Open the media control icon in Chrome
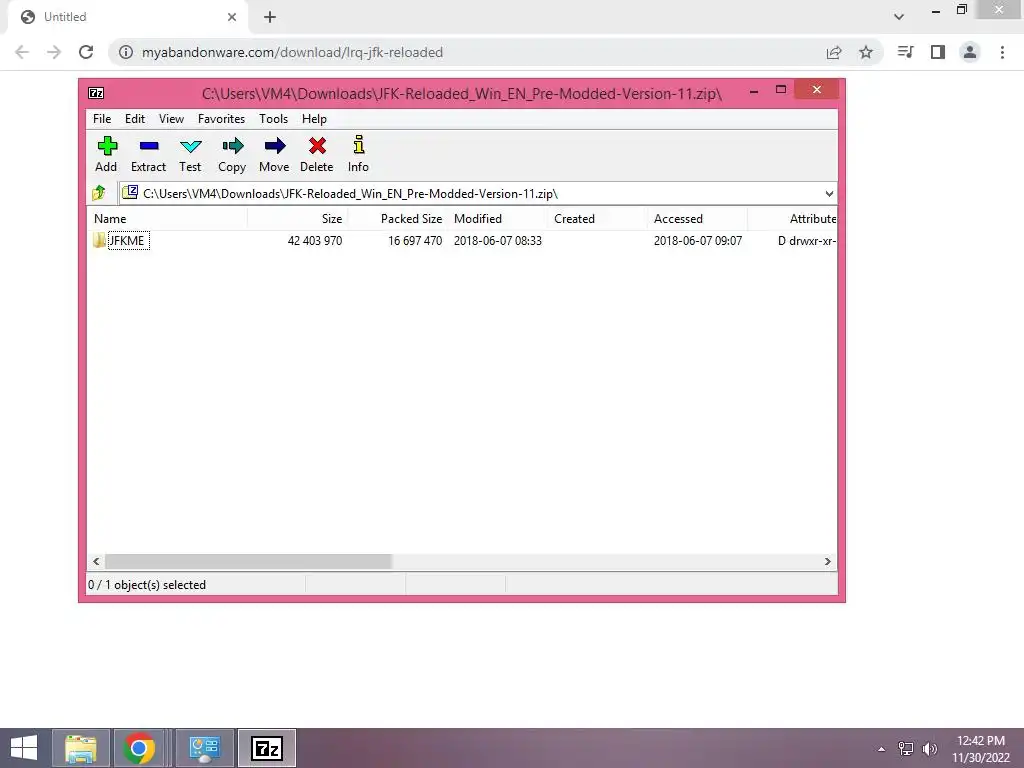 (x=905, y=52)
